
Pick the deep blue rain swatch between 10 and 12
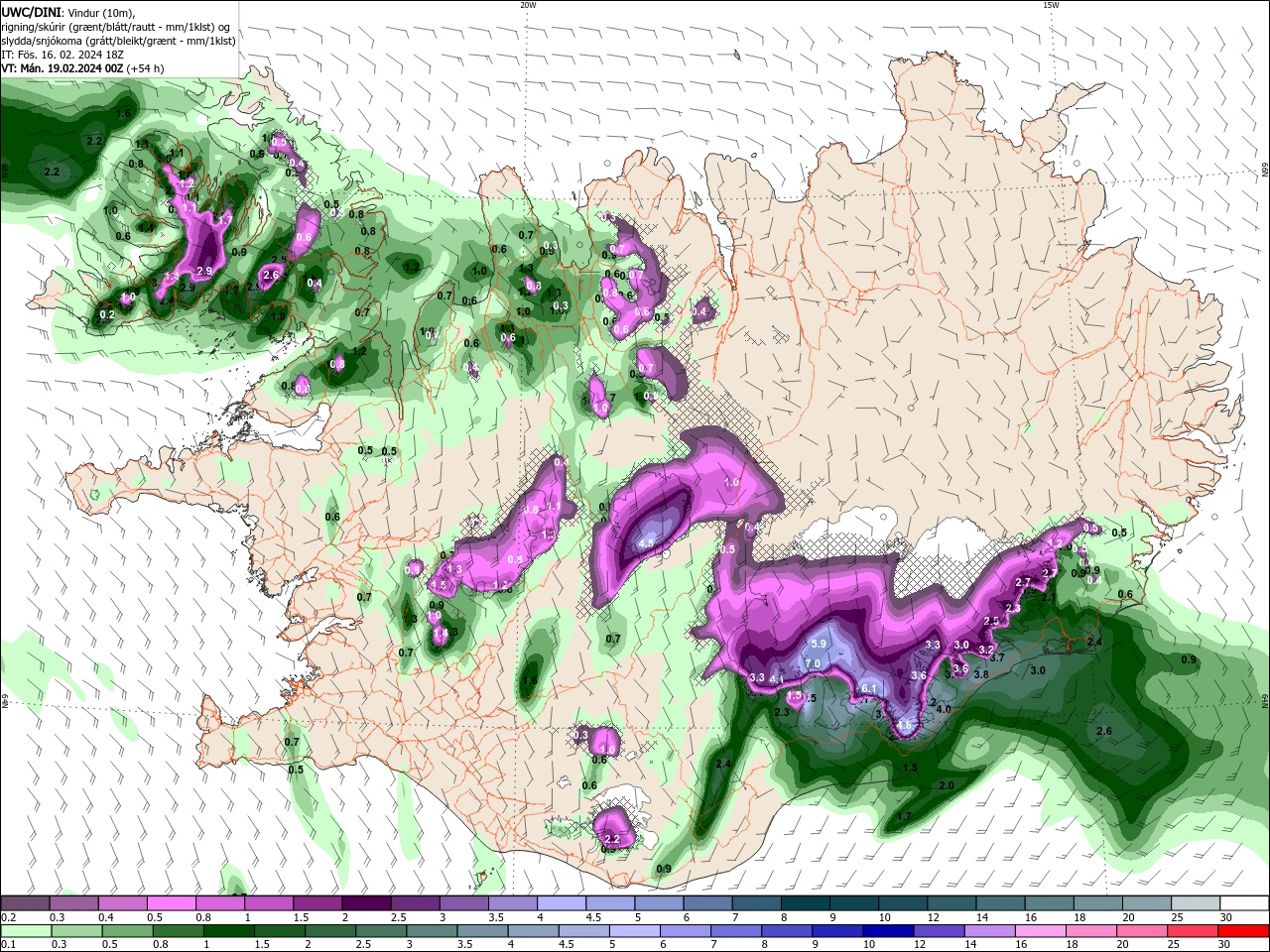(888, 931)
